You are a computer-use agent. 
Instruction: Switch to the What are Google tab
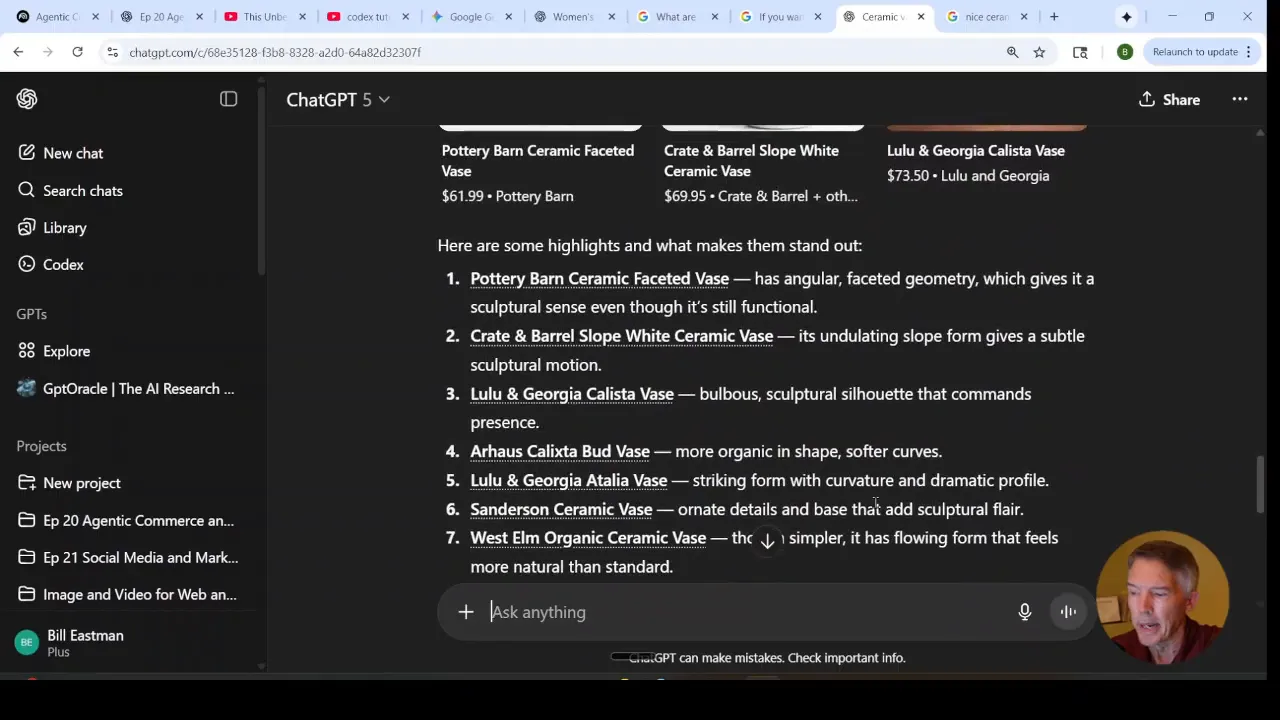676,17
